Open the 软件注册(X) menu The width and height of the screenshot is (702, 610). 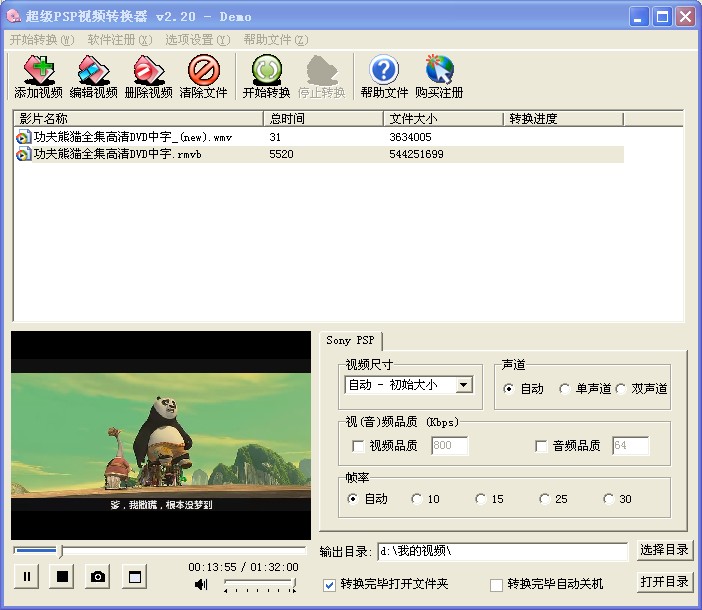[120, 40]
